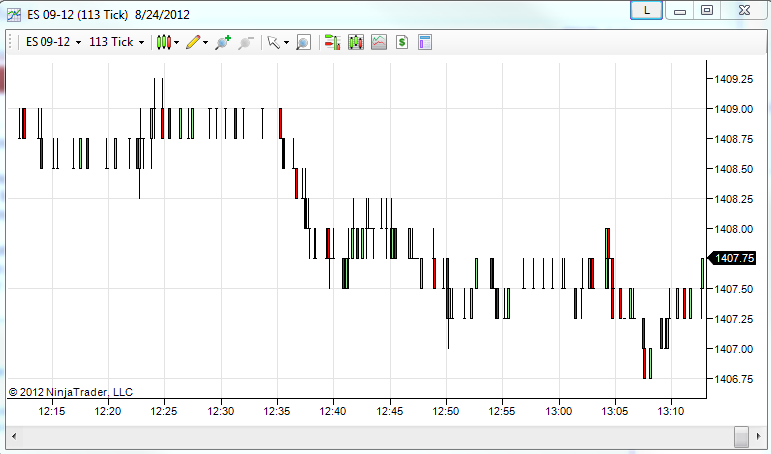
Task: Expand the chart style dropdown arrow
Action: pos(177,43)
